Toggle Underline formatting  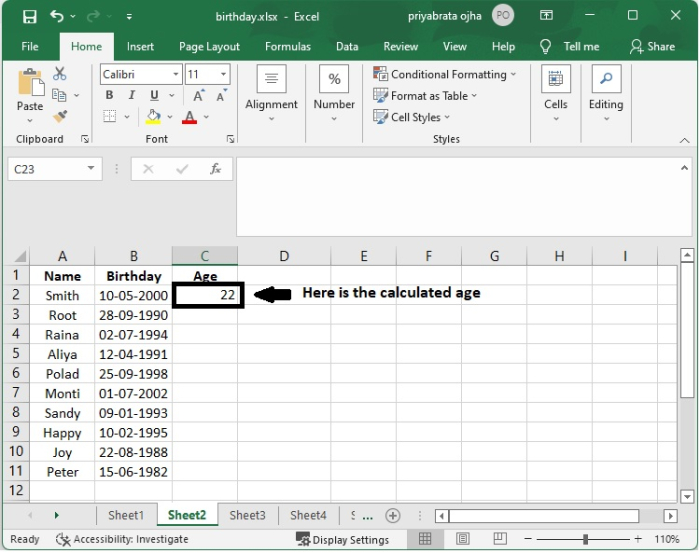click(154, 95)
